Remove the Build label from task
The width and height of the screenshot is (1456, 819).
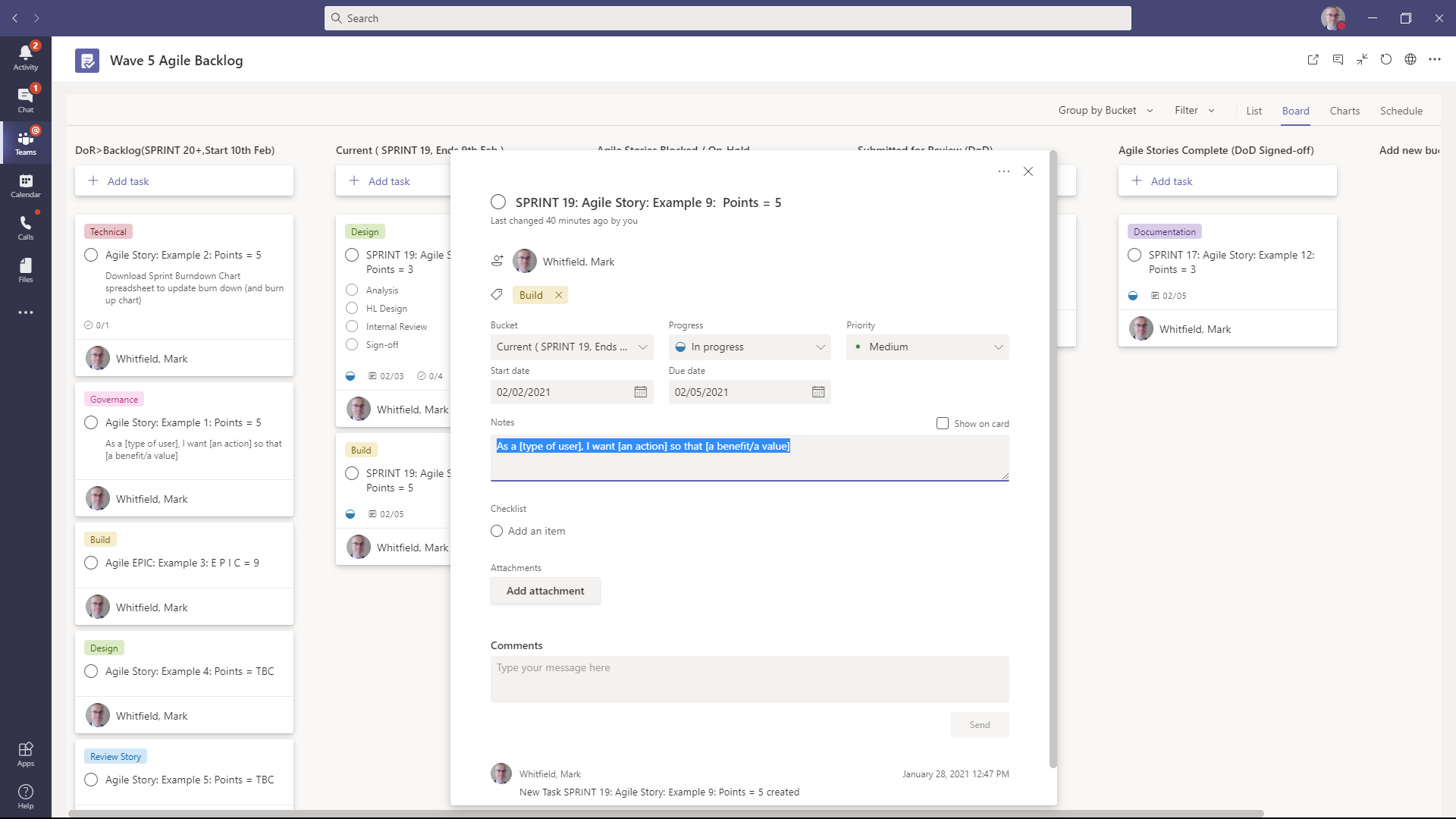[559, 295]
